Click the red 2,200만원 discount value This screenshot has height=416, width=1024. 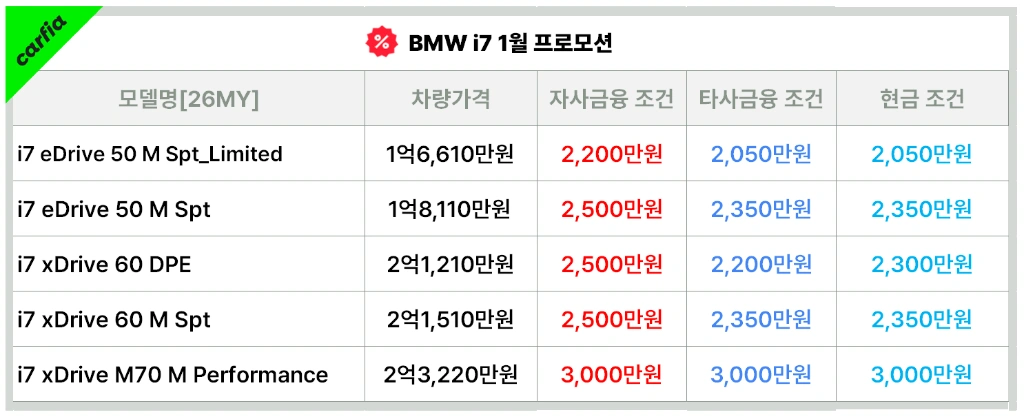click(x=612, y=154)
